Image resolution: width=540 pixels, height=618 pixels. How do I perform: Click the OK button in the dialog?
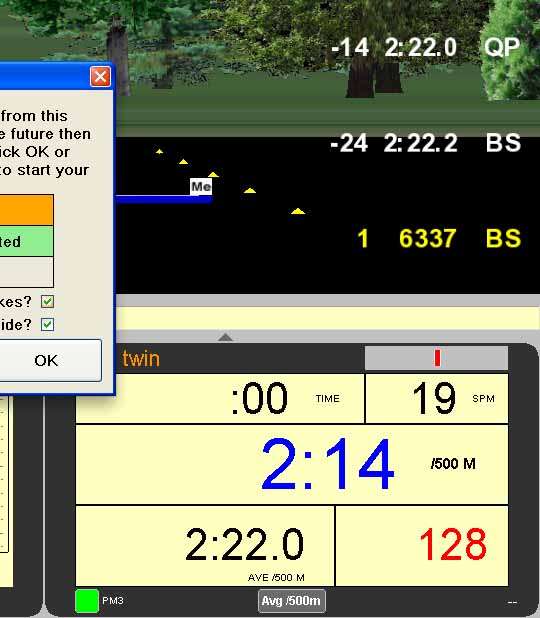point(47,360)
